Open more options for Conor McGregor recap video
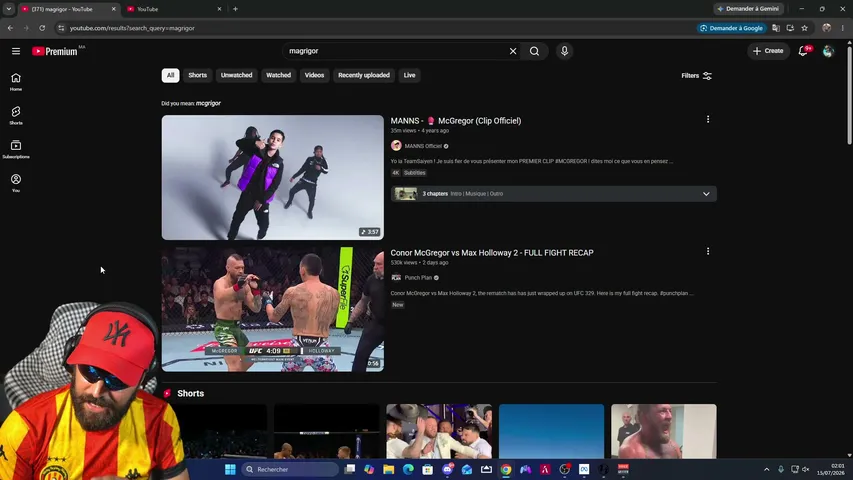853x480 pixels. coord(708,251)
